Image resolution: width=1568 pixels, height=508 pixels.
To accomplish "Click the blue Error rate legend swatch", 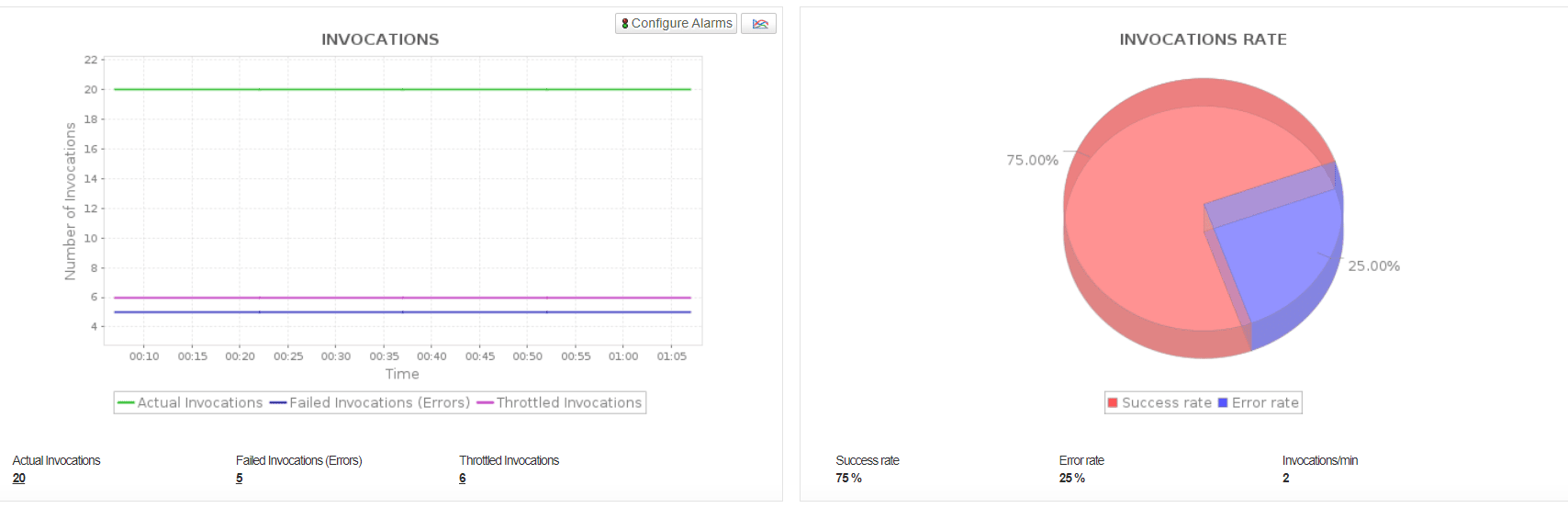I will pyautogui.click(x=1223, y=403).
